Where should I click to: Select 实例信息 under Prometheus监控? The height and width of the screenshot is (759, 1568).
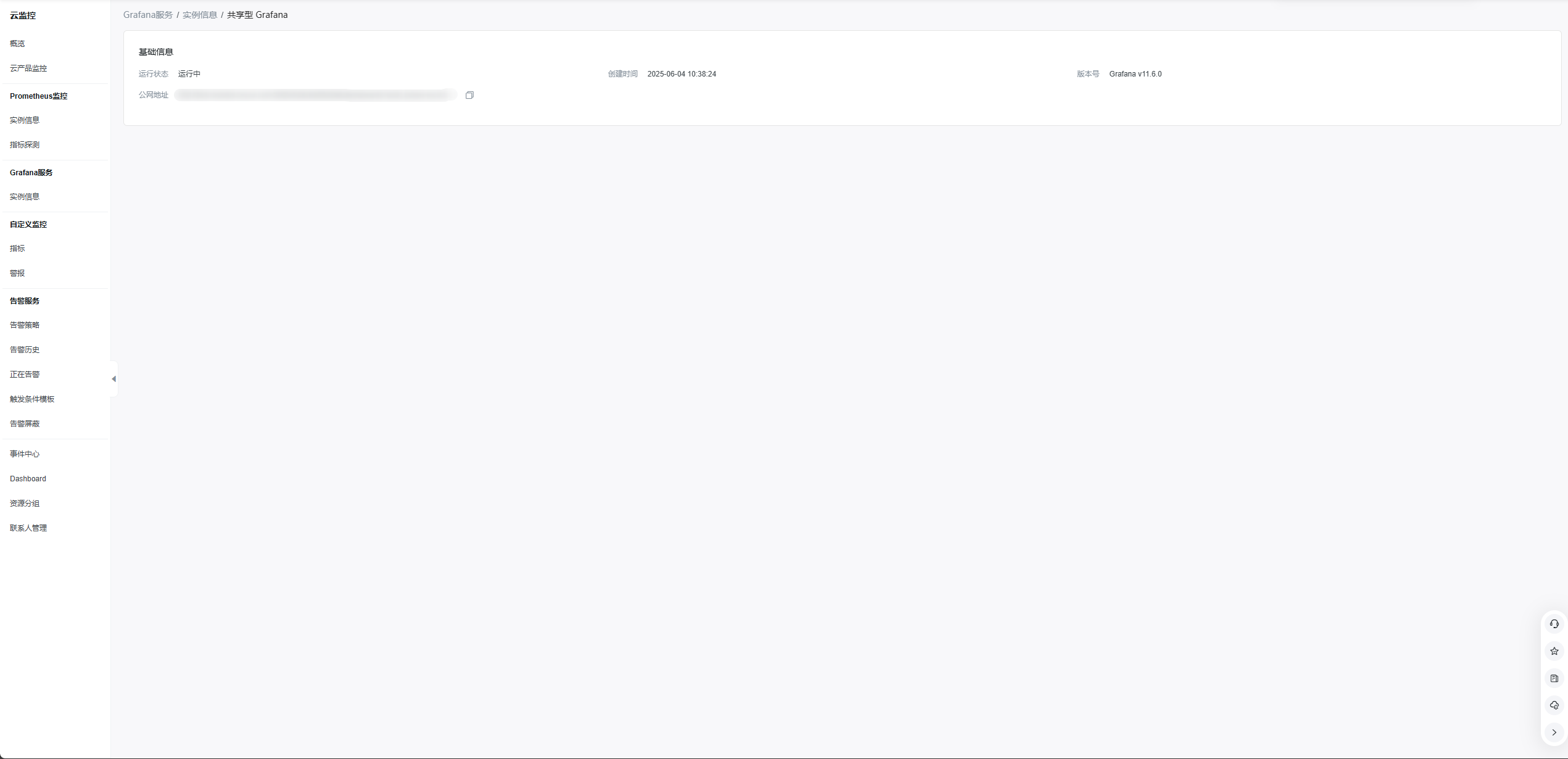coord(25,120)
